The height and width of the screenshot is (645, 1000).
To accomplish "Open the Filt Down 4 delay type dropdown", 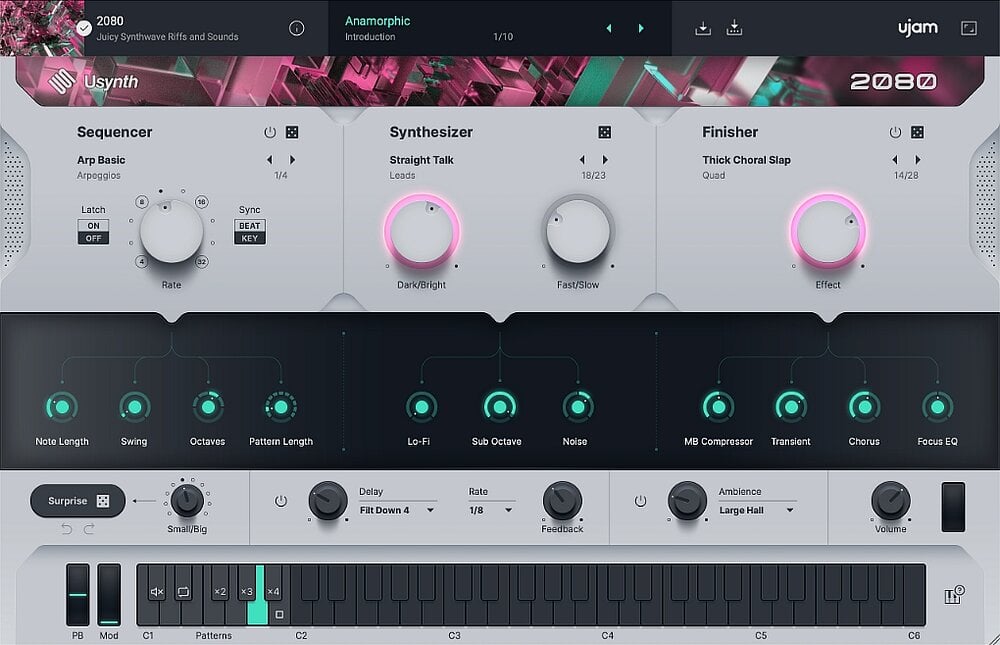I will pos(398,510).
